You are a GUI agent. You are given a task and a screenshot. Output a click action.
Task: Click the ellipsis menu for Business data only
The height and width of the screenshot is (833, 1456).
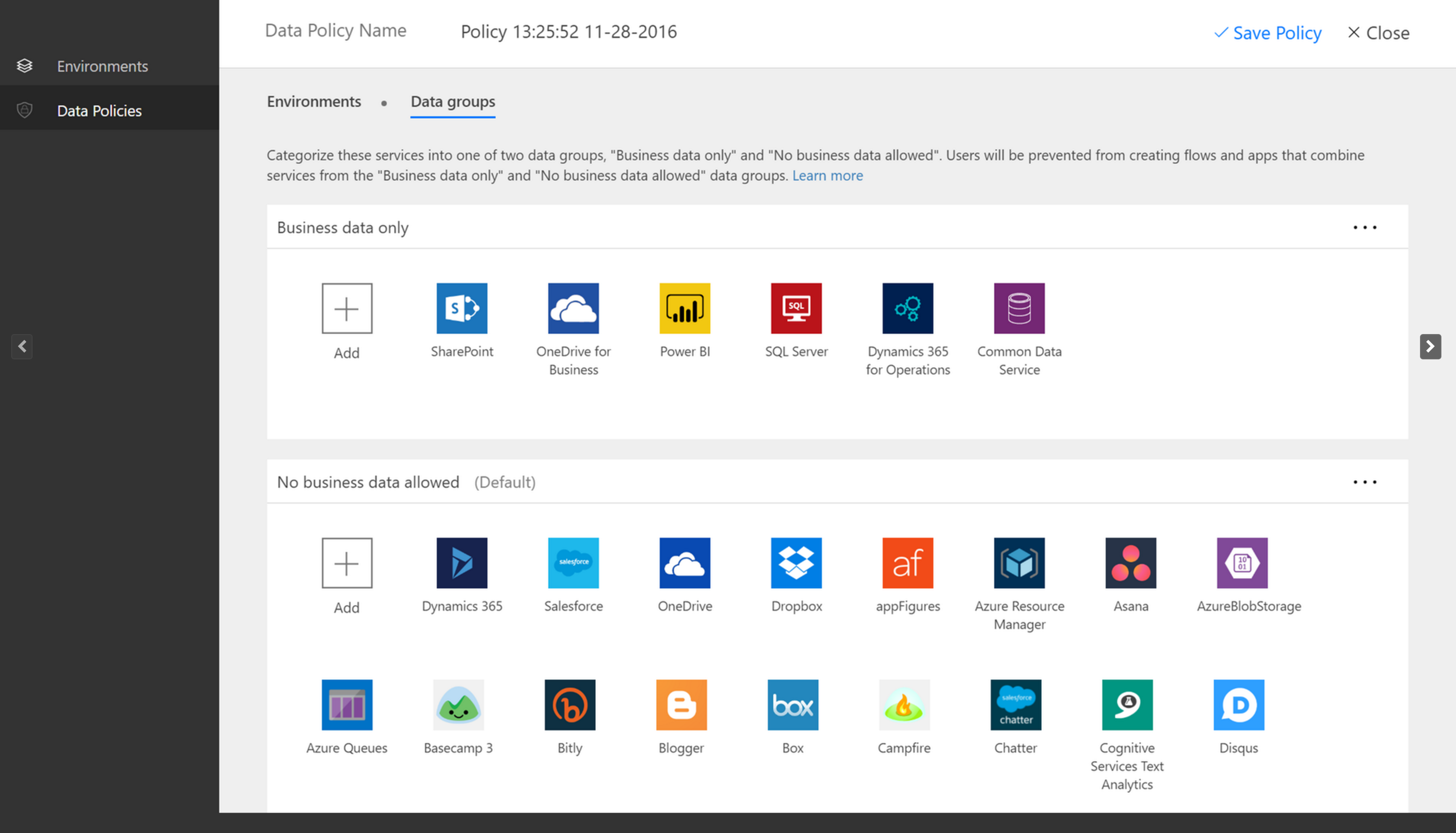point(1365,228)
